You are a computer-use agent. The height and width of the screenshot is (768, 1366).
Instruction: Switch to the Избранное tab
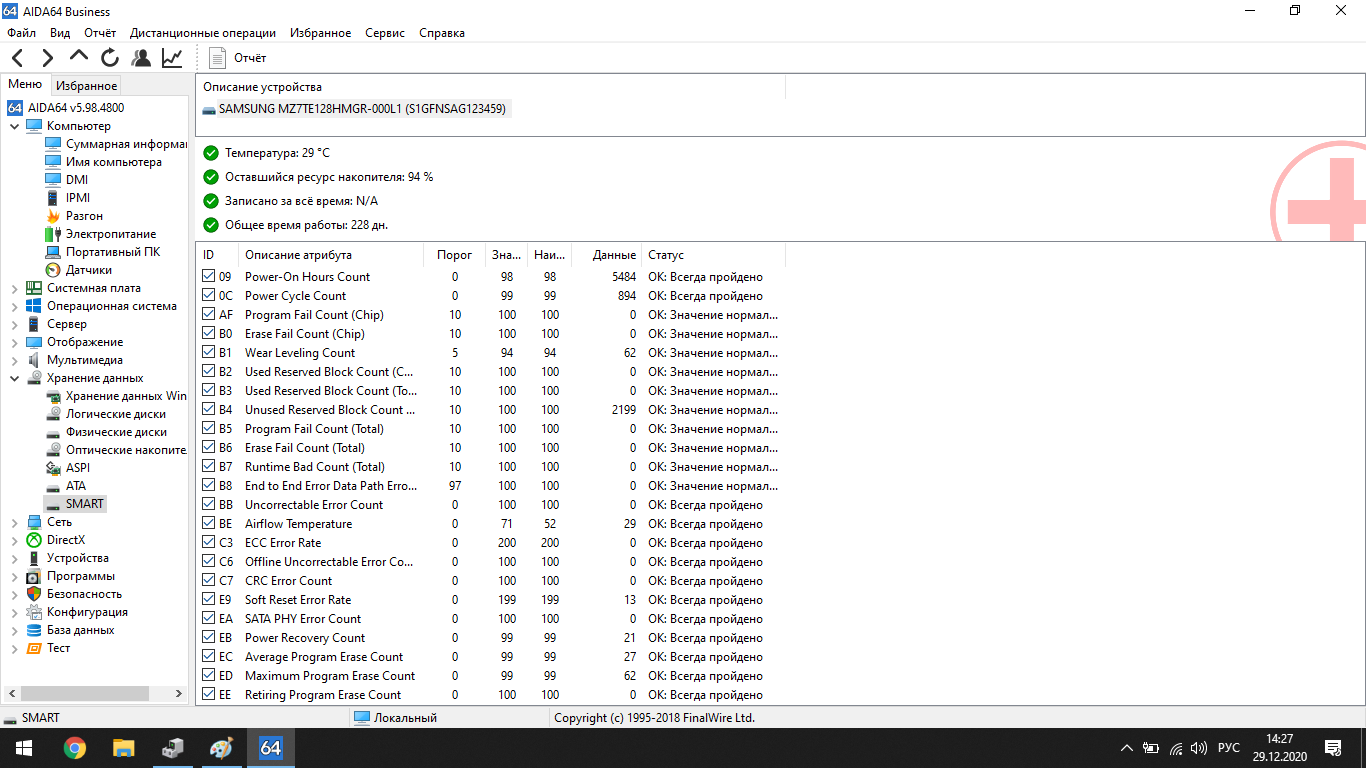[x=86, y=86]
